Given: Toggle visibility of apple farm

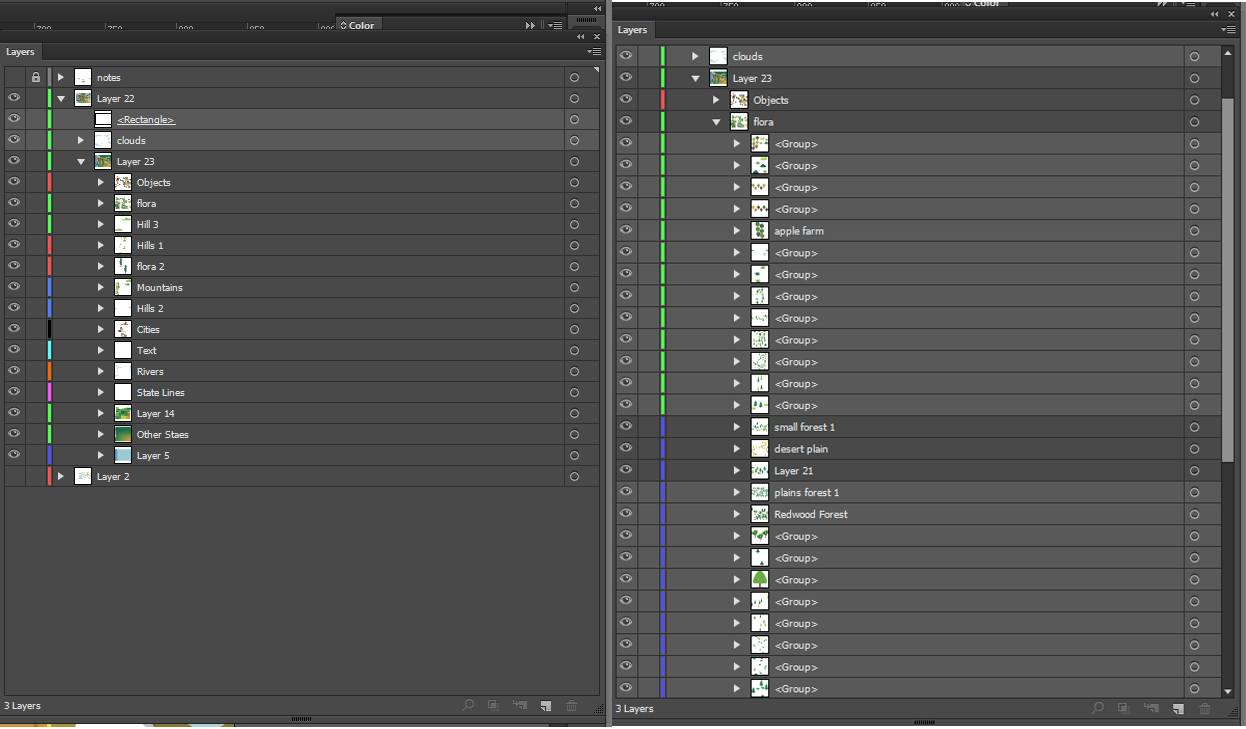Looking at the screenshot, I should click(x=626, y=231).
